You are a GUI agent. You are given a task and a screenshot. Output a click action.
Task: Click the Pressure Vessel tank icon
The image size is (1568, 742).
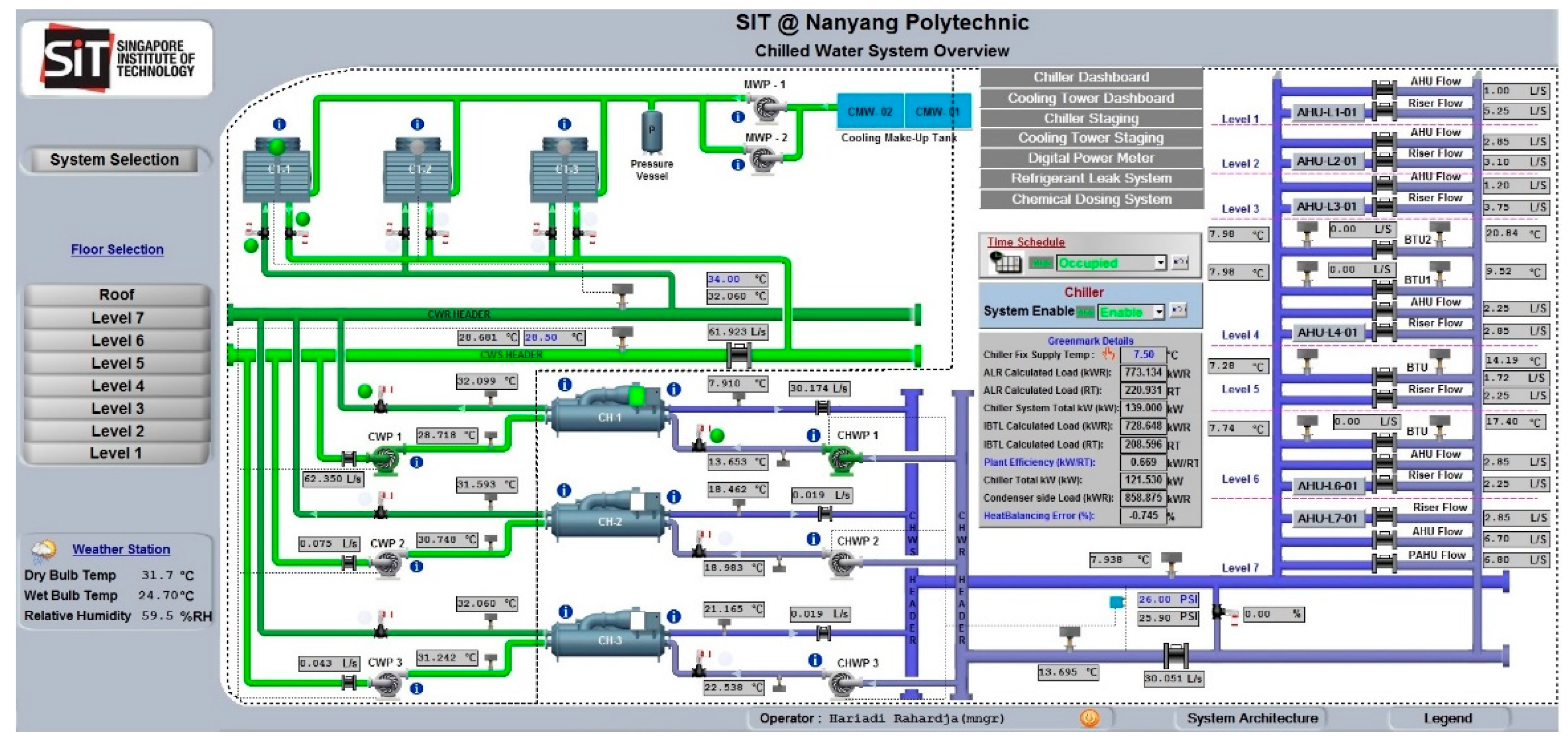tap(652, 132)
